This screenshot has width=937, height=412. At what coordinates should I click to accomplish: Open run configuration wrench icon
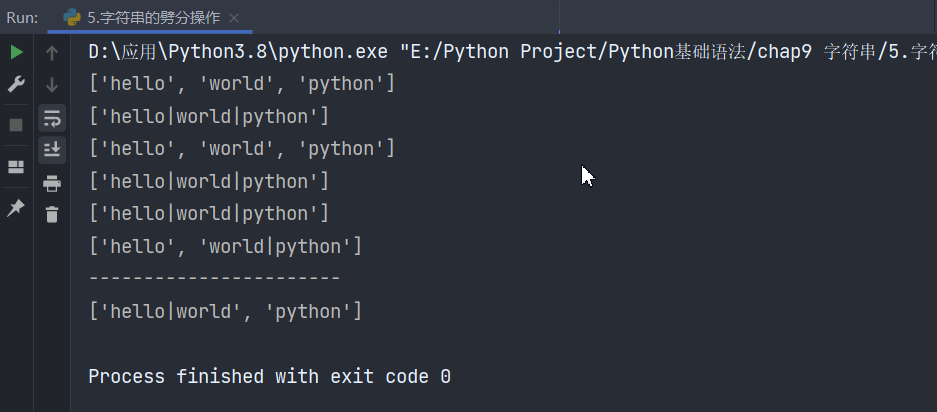(x=16, y=85)
